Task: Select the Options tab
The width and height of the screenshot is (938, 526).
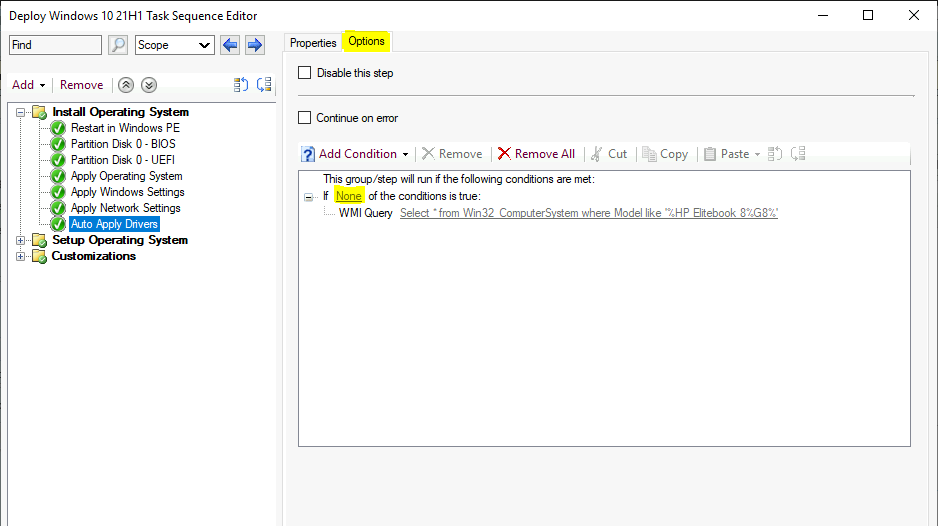Action: pos(366,41)
